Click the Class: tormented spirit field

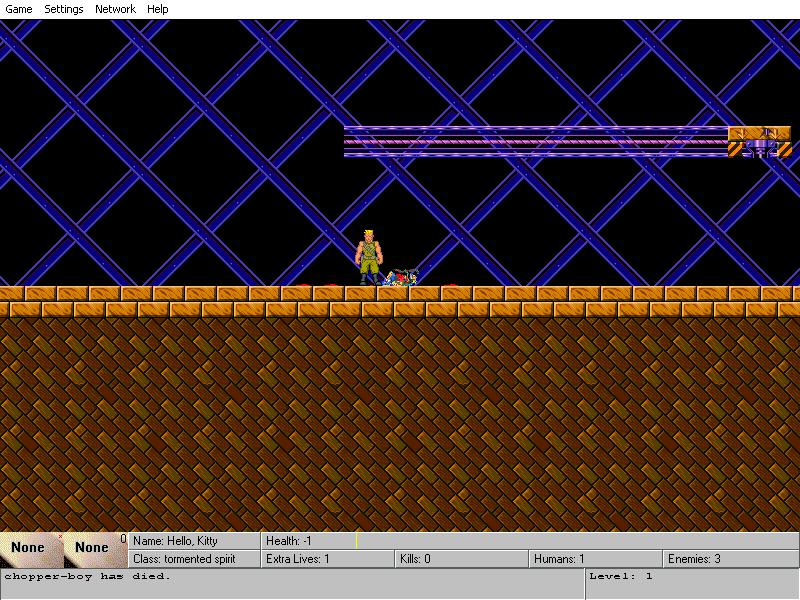pos(194,559)
